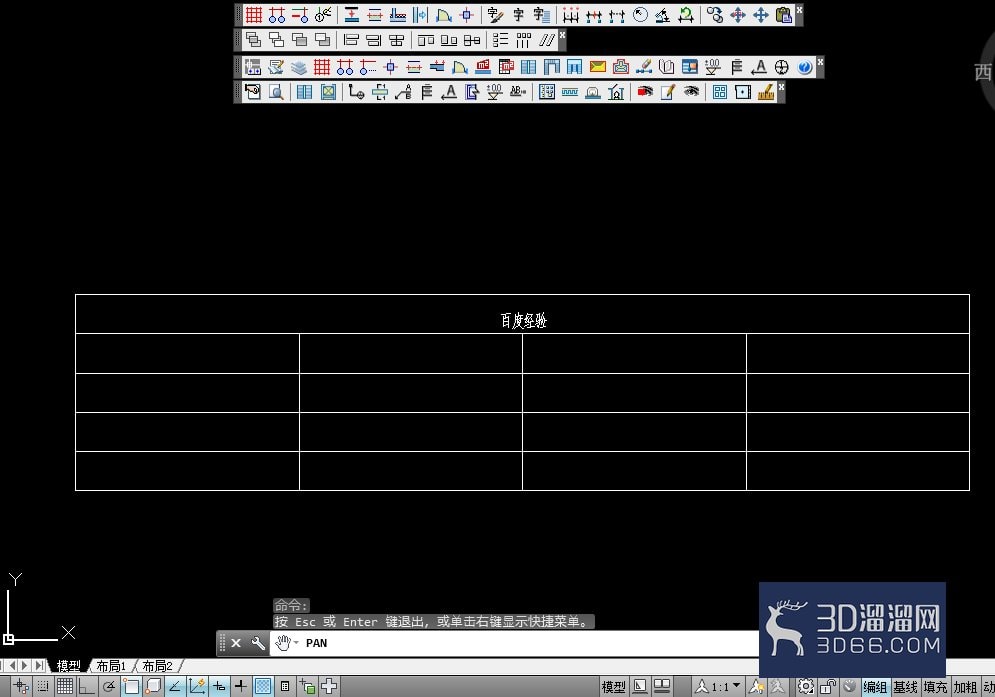Toggle 编组 button in status bar
Image resolution: width=995 pixels, height=697 pixels.
click(875, 687)
